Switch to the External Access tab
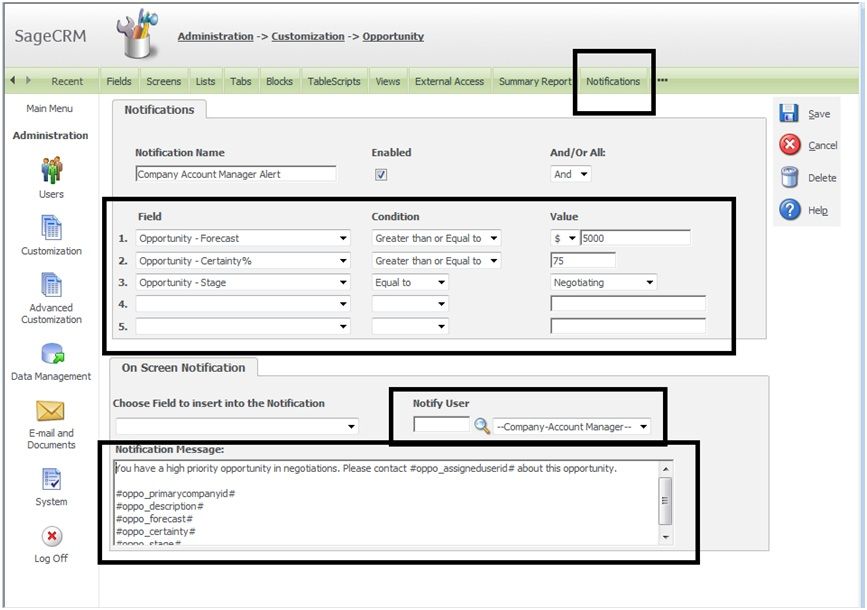The width and height of the screenshot is (867, 610). [x=449, y=81]
